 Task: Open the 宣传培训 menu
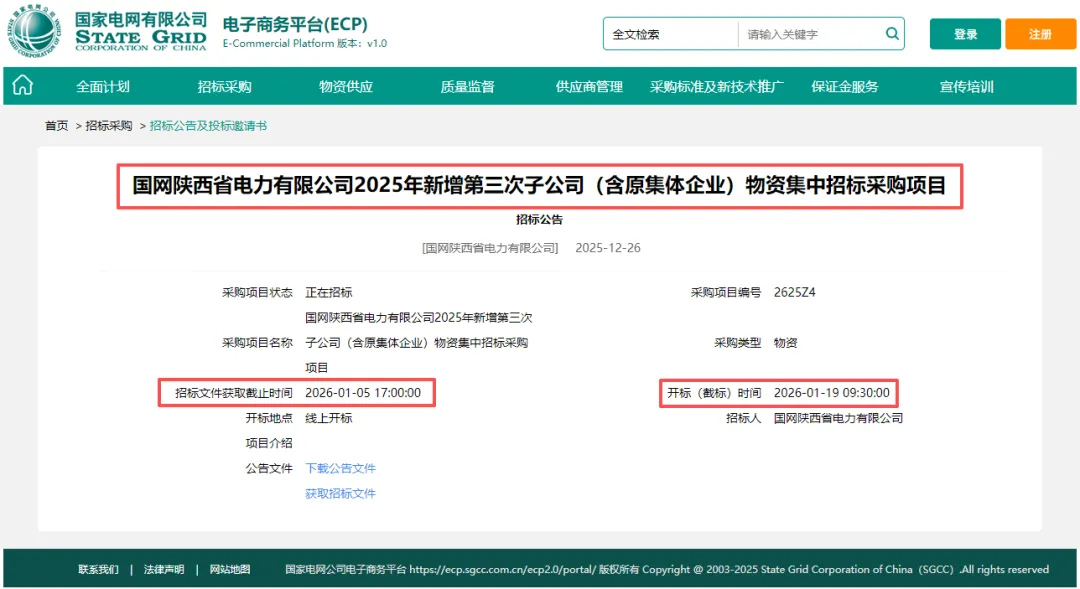[966, 87]
